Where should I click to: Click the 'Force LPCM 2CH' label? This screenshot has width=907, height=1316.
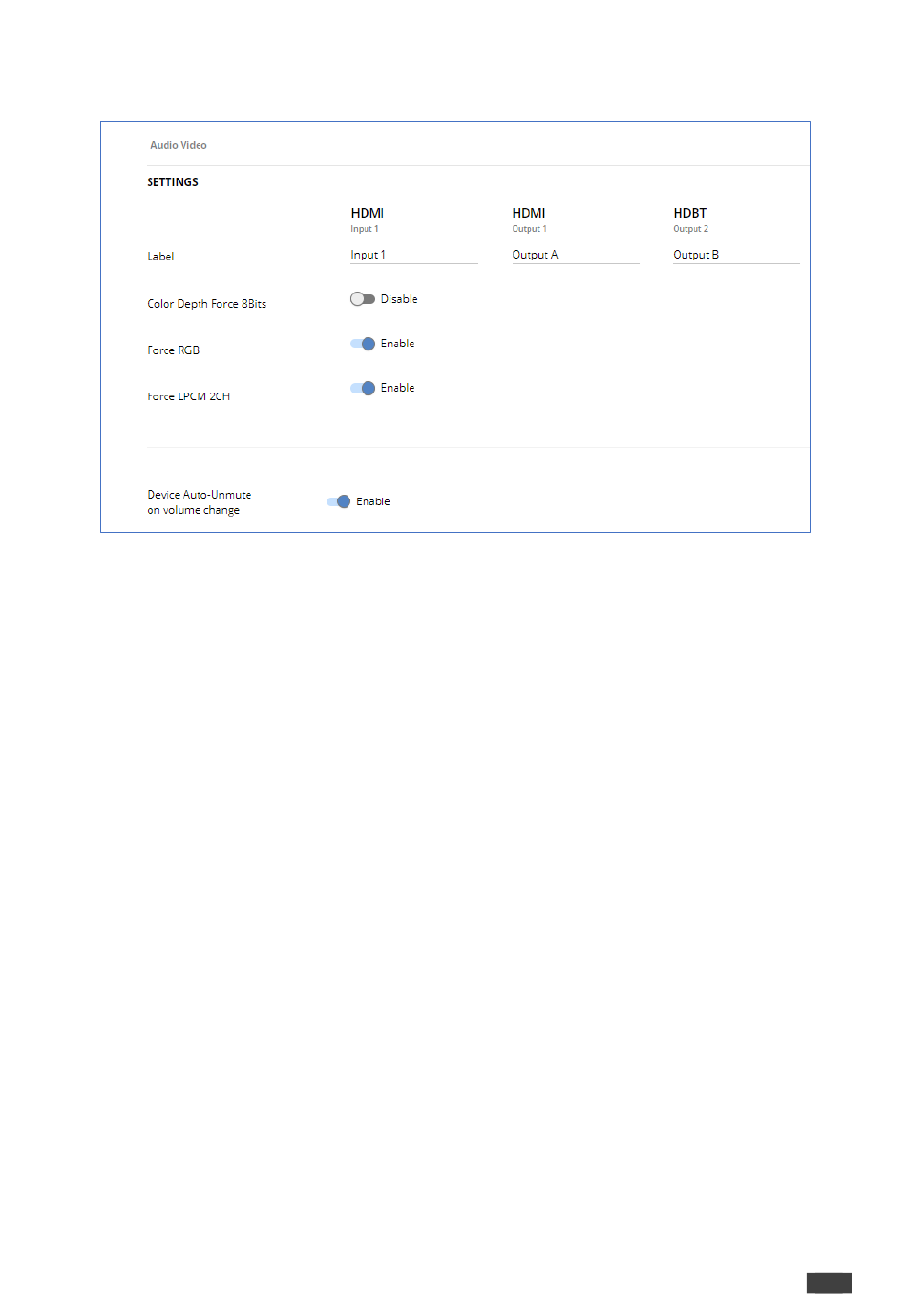point(189,396)
